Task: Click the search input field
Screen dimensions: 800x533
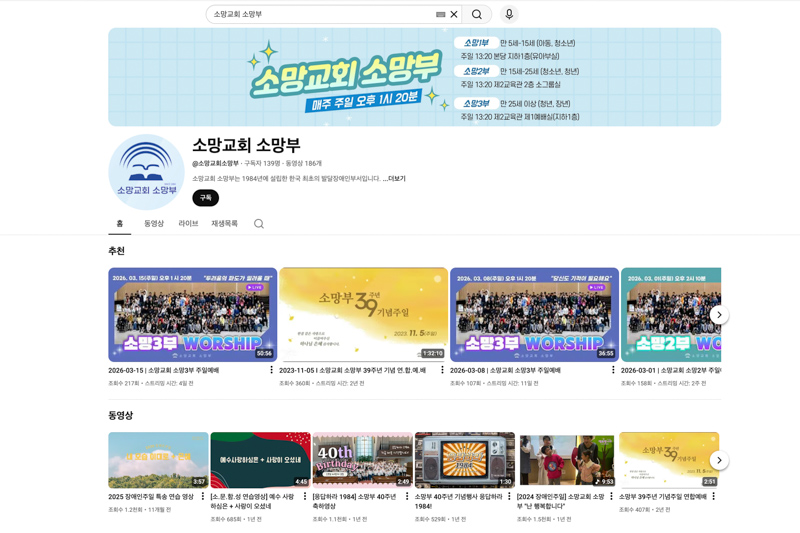Action: (x=320, y=14)
